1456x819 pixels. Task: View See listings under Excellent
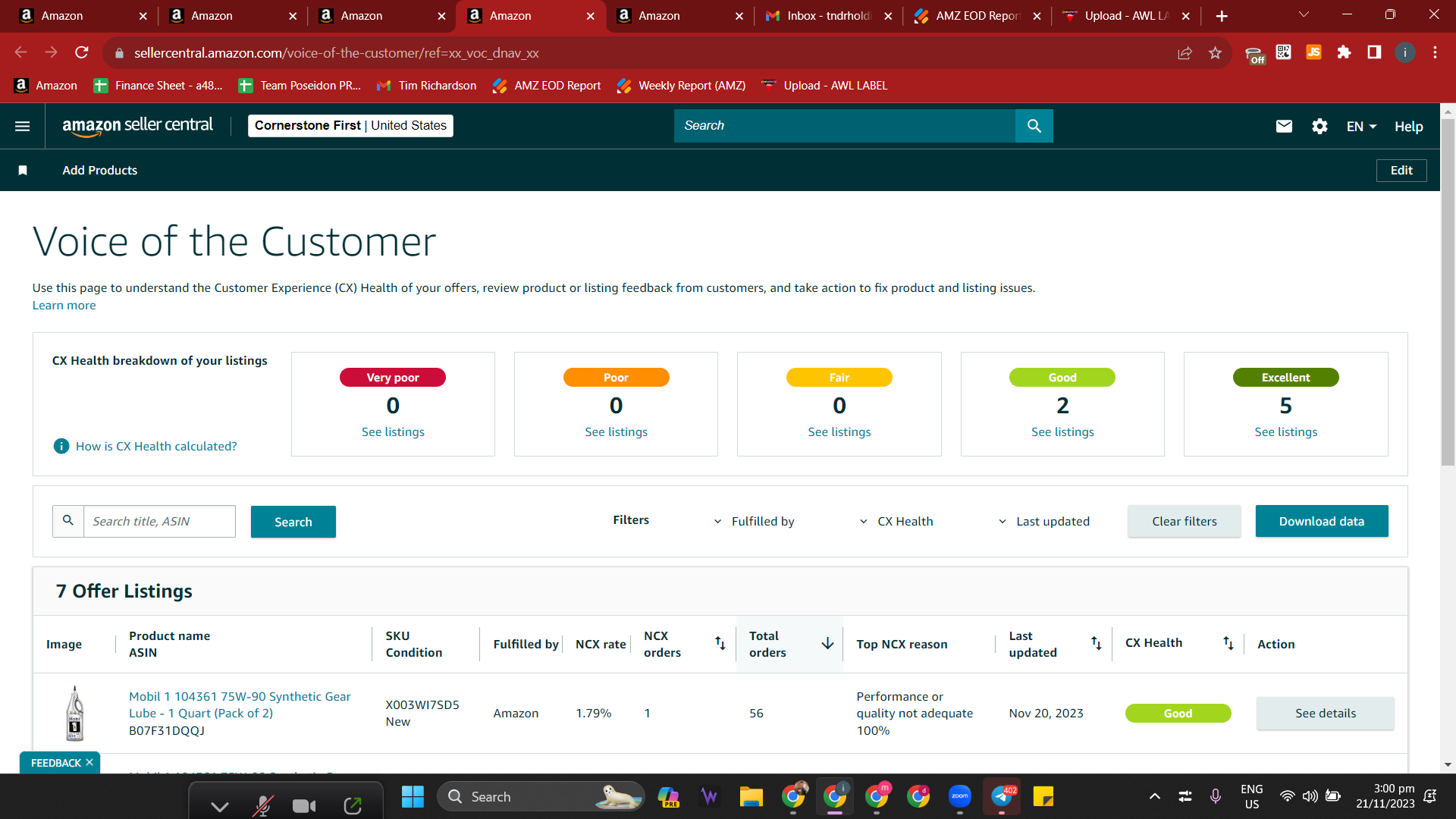(x=1285, y=431)
